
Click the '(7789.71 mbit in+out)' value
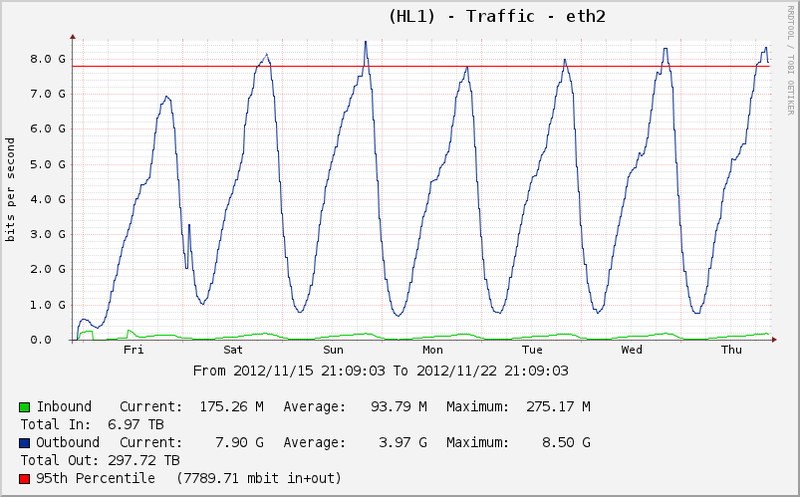click(259, 479)
